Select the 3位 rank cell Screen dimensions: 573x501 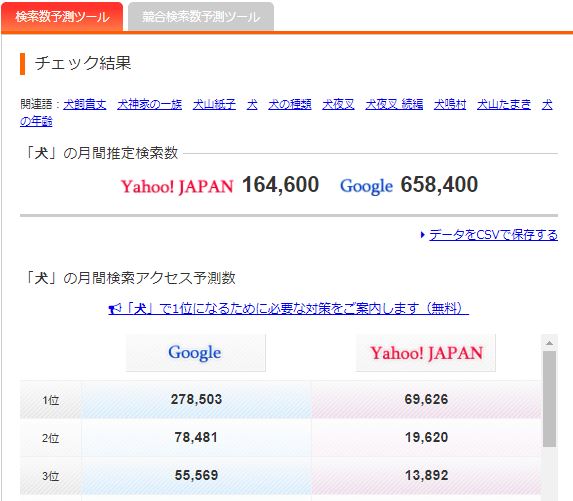coord(51,476)
